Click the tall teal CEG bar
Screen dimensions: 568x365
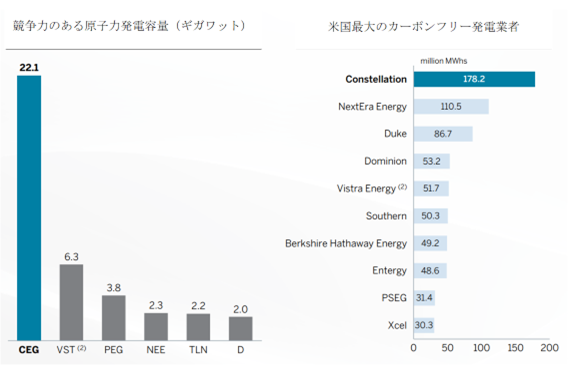coord(29,208)
